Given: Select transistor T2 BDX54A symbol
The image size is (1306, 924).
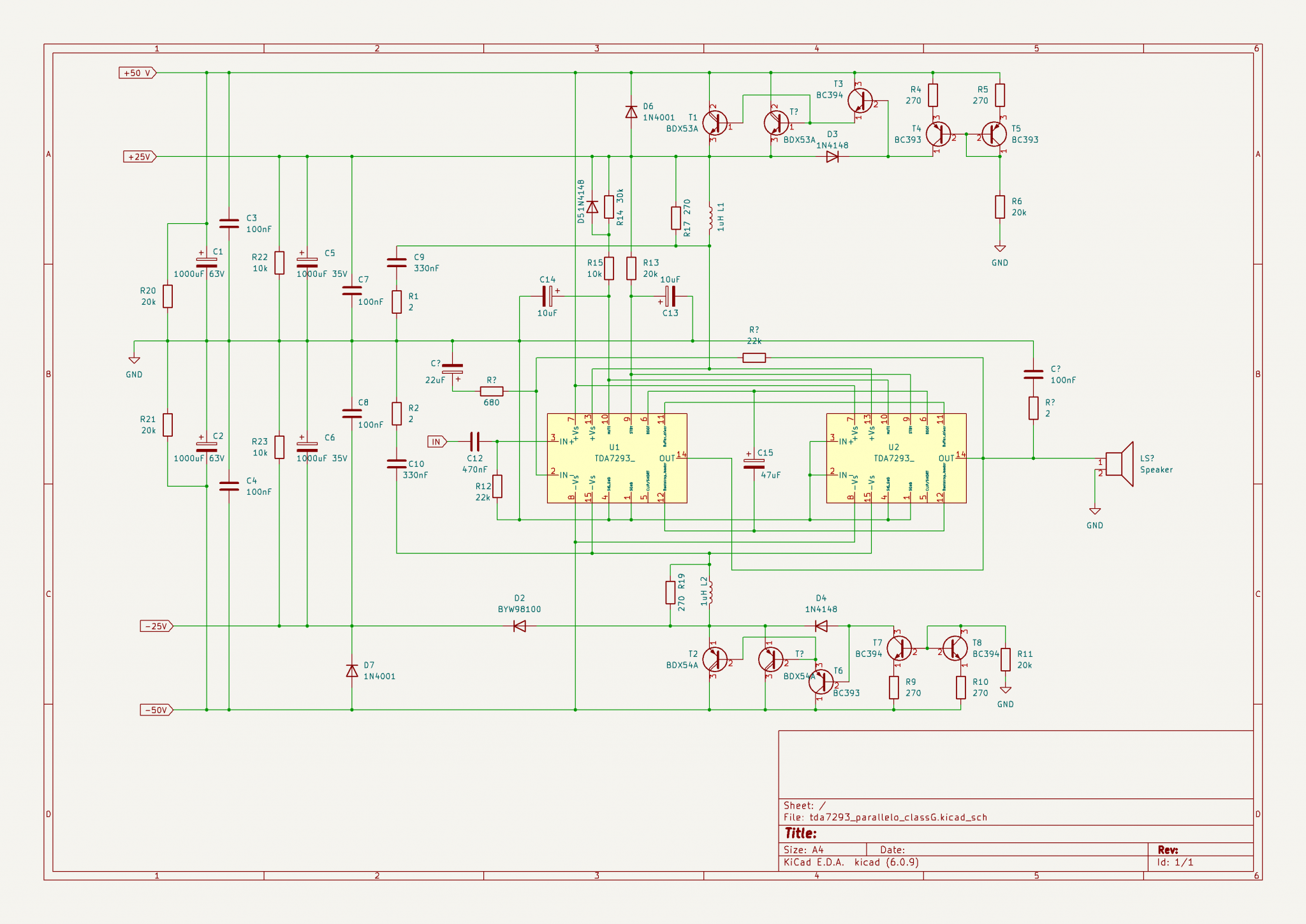Looking at the screenshot, I should pyautogui.click(x=715, y=659).
